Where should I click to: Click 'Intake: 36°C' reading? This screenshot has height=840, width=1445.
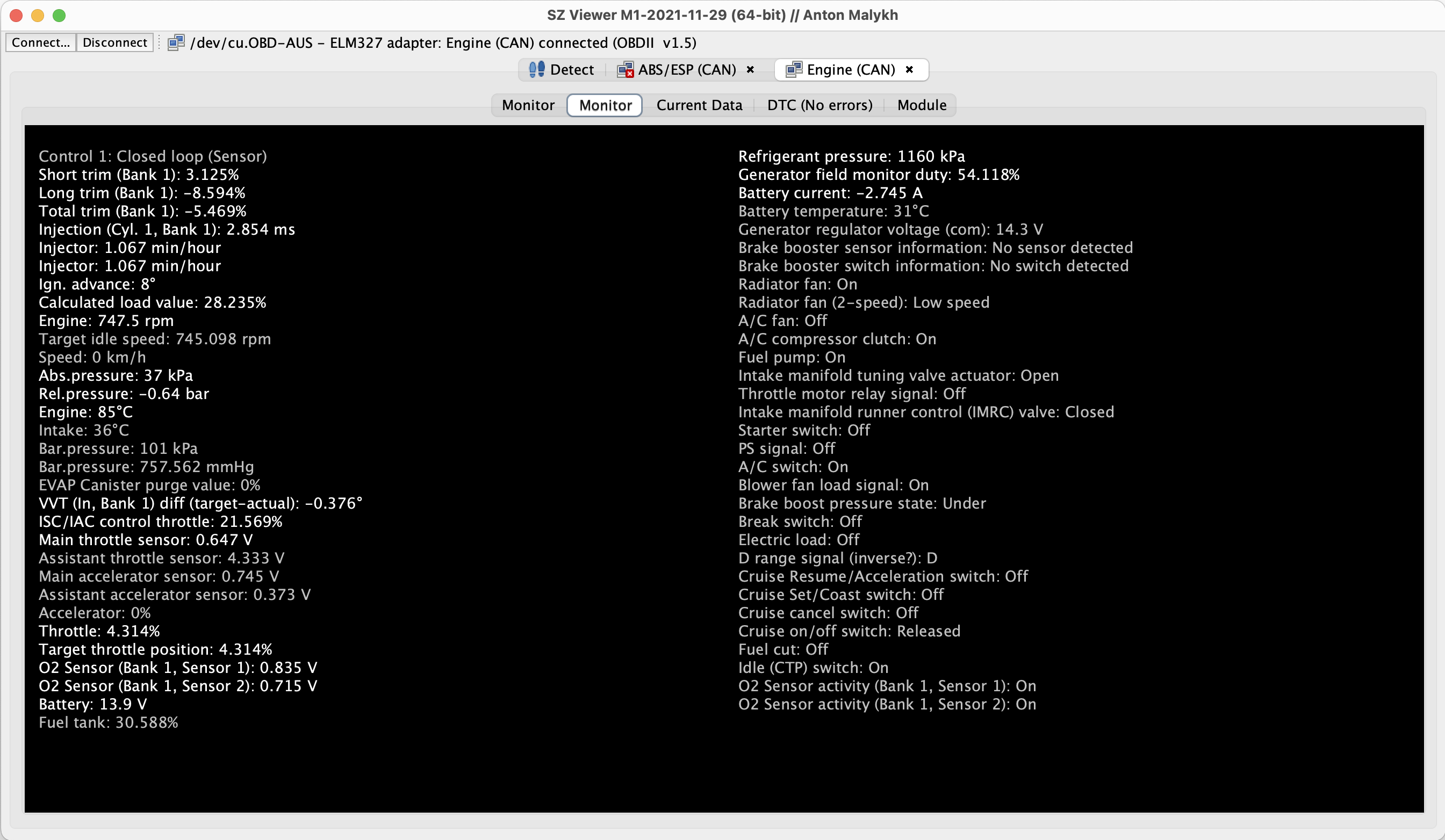(84, 430)
